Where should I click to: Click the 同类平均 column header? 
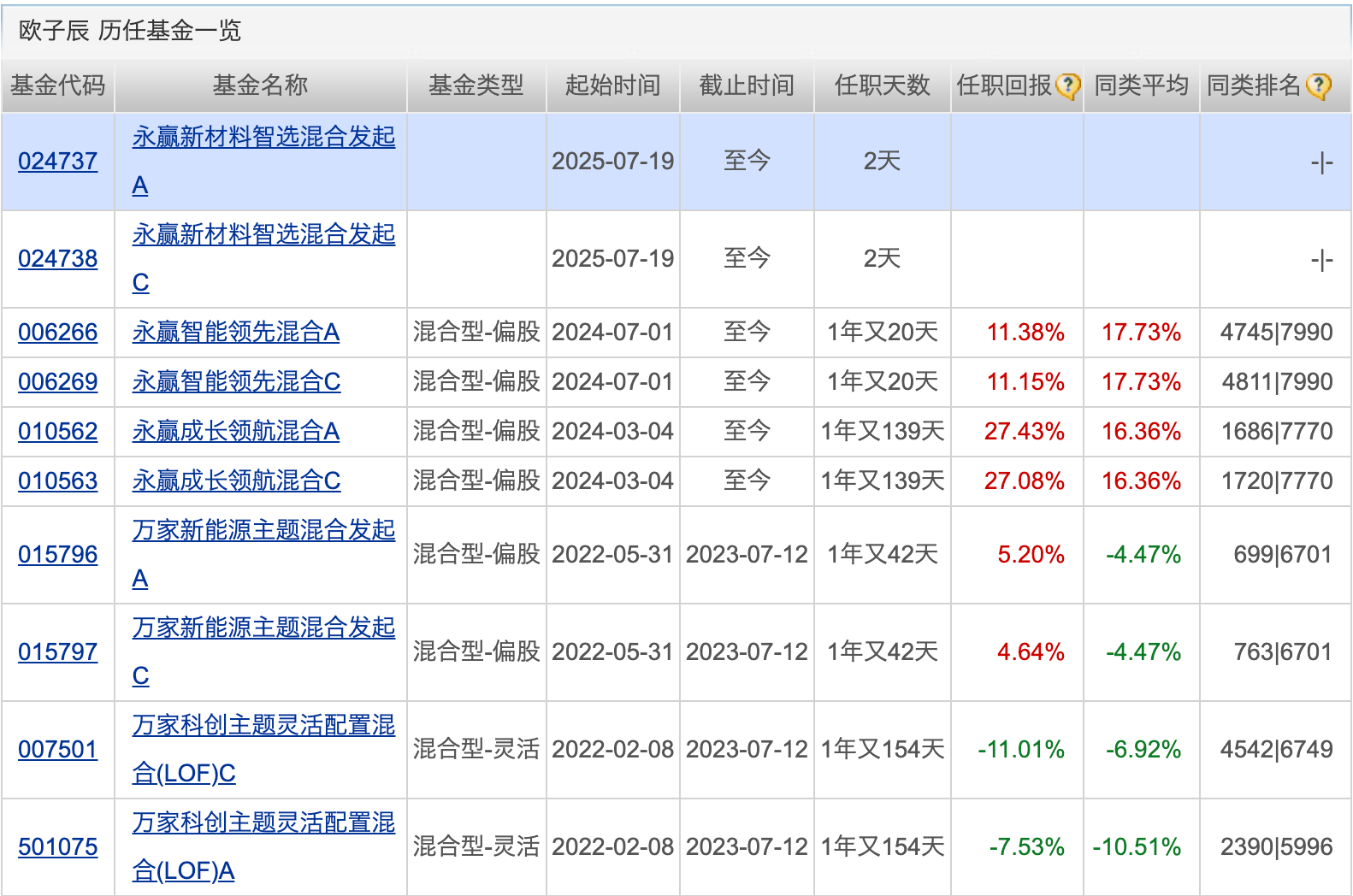pos(1142,85)
